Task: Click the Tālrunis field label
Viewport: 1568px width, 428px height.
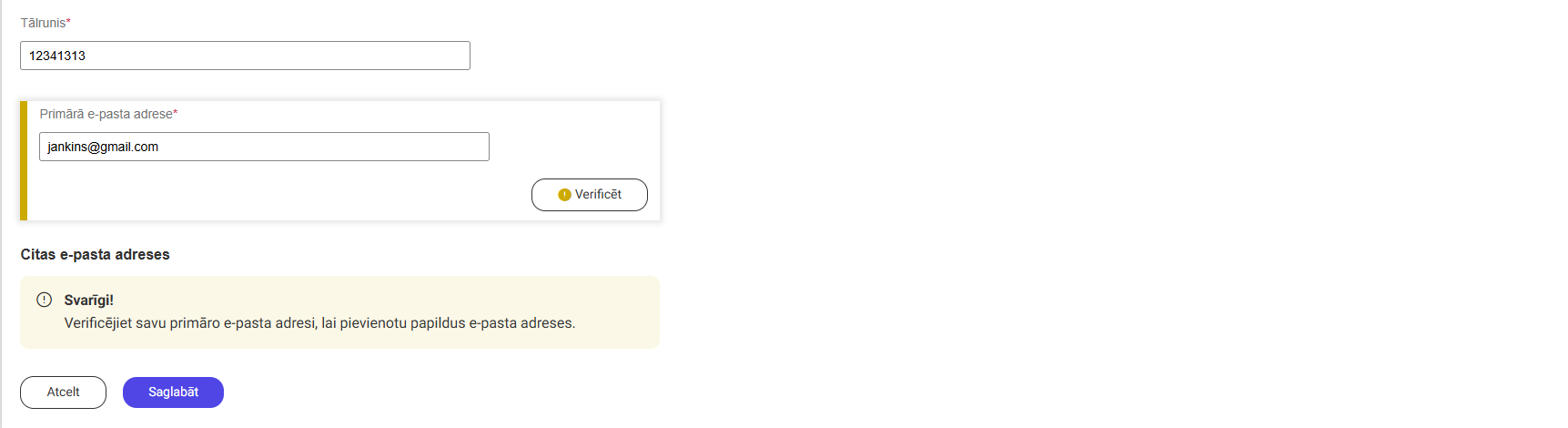Action: 43,23
